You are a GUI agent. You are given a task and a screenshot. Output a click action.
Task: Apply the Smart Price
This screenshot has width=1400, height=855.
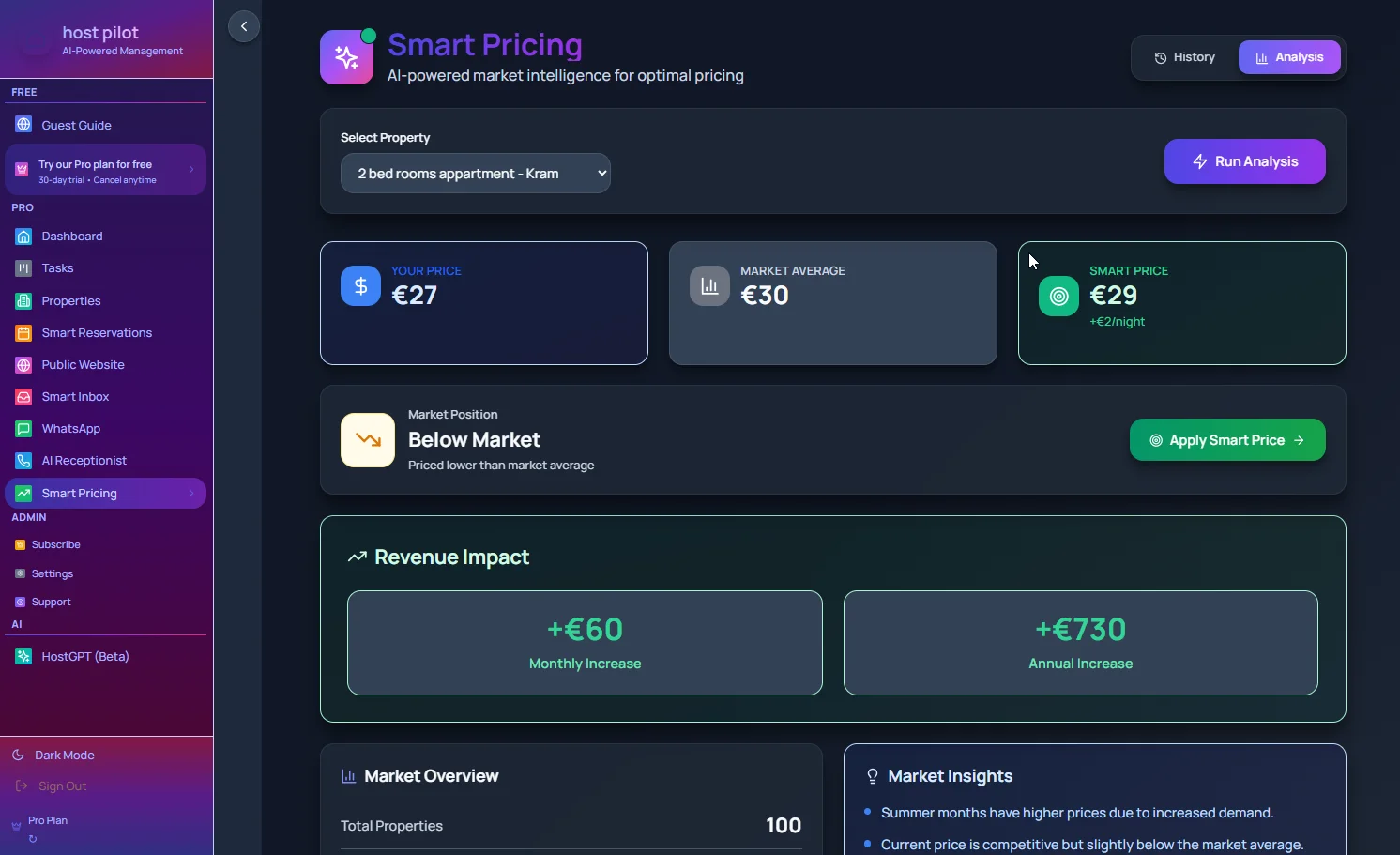pyautogui.click(x=1226, y=440)
